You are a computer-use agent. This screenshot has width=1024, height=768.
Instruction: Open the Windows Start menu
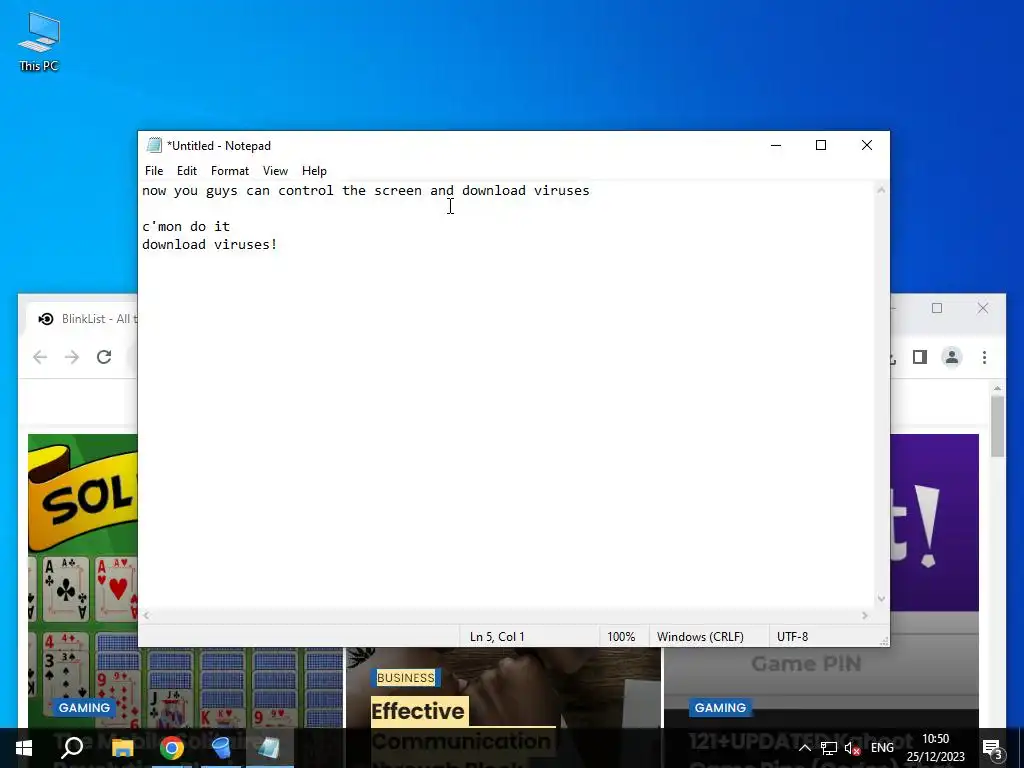tap(24, 748)
